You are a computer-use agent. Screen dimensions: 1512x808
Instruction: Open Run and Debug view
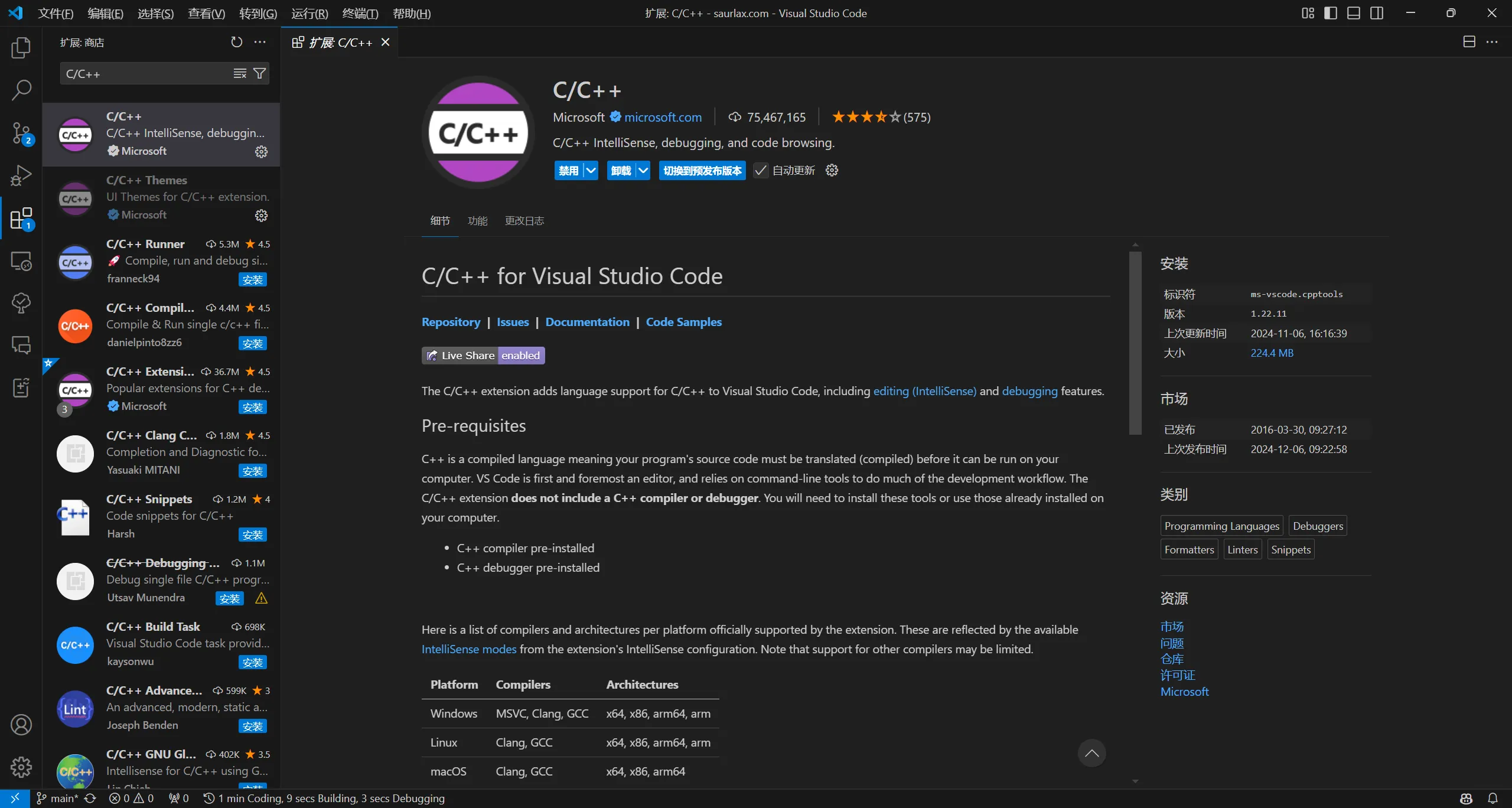(x=21, y=175)
